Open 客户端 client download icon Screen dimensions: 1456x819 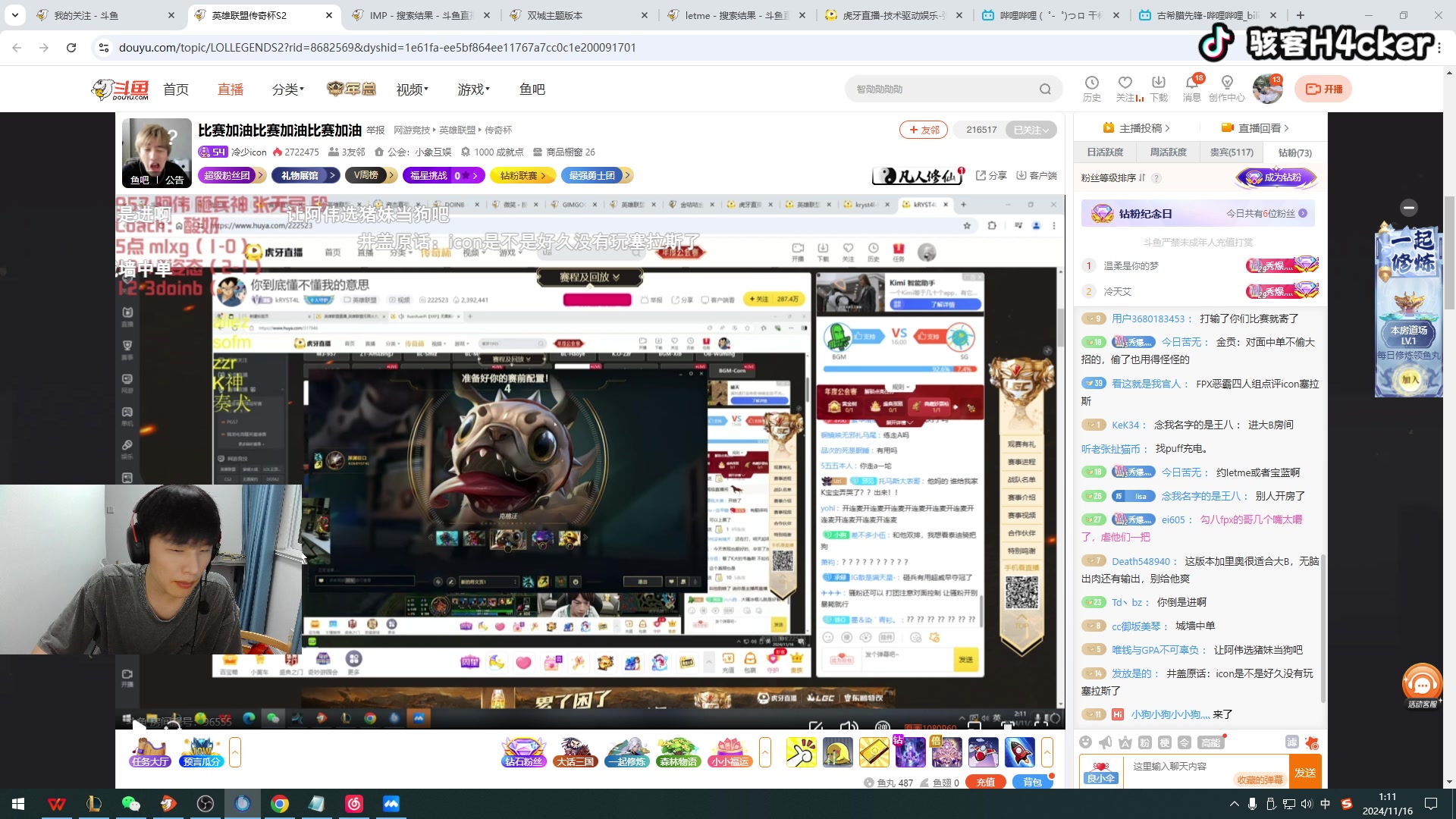click(x=1037, y=175)
